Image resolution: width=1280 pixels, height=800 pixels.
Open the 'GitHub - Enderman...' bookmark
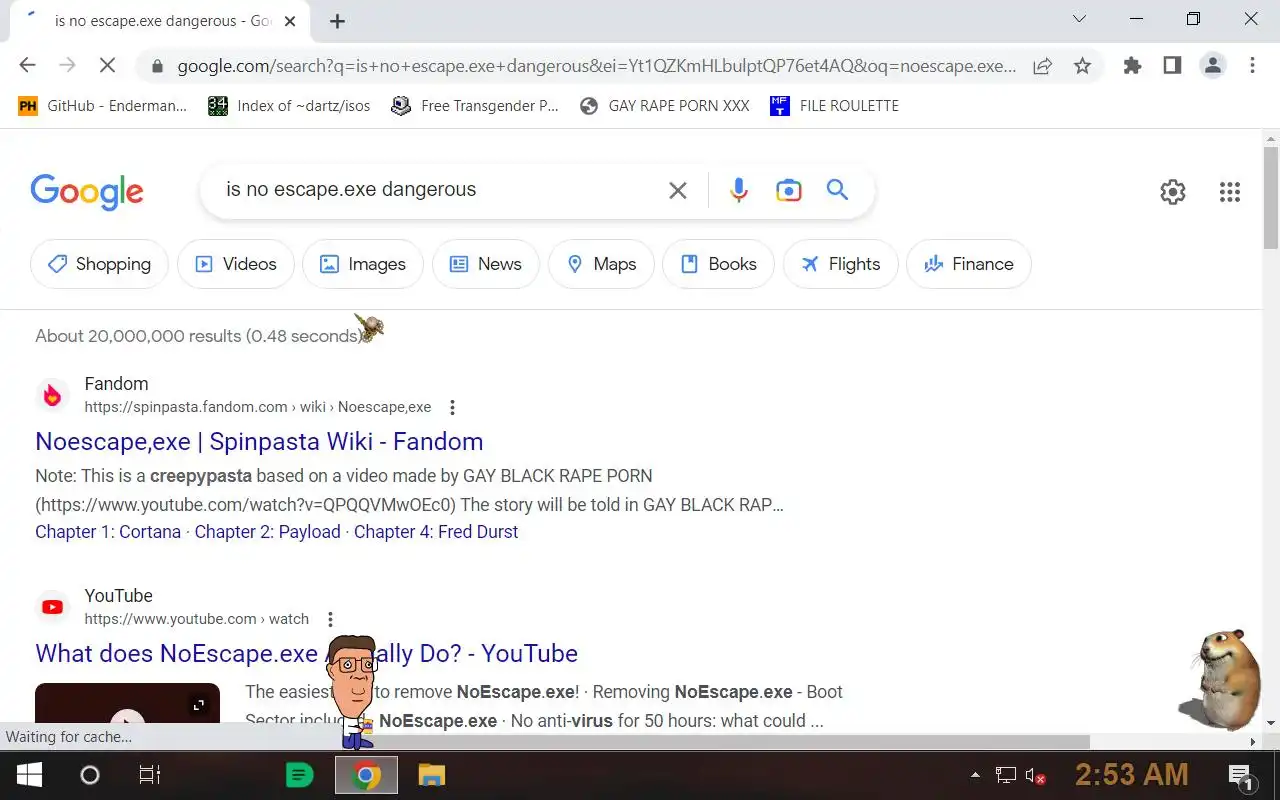(x=102, y=106)
